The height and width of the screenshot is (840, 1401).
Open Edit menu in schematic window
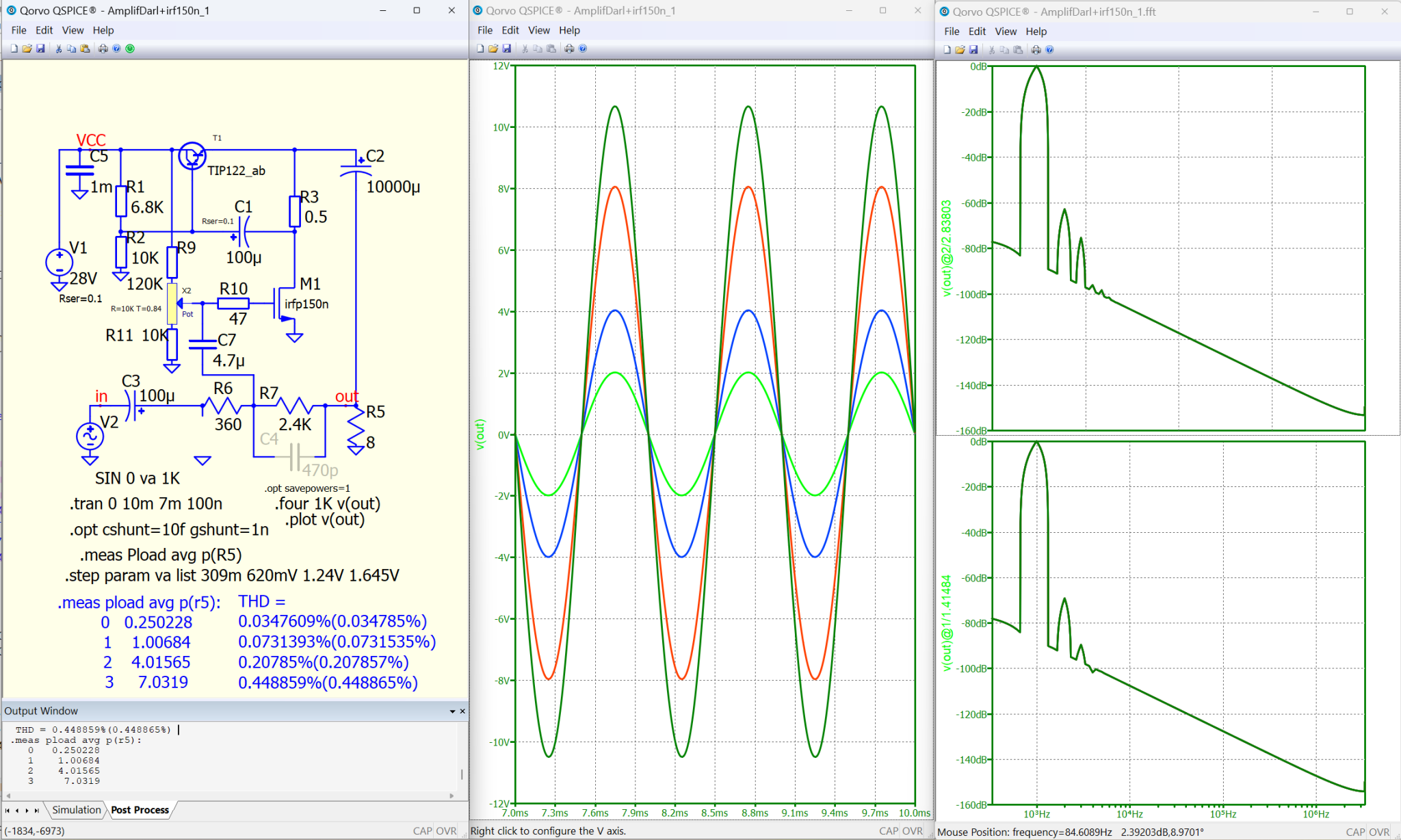44,30
